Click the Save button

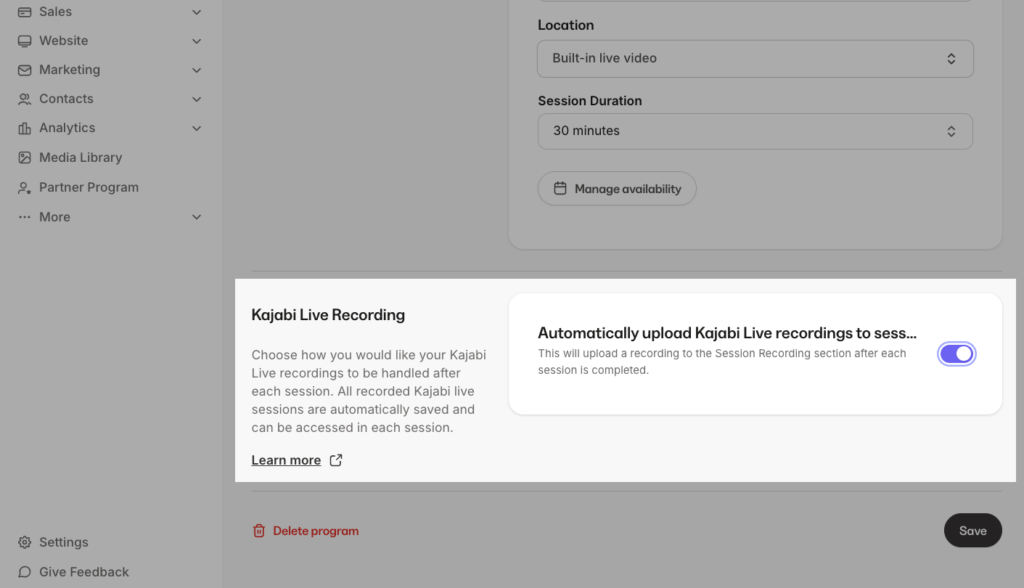pos(972,531)
